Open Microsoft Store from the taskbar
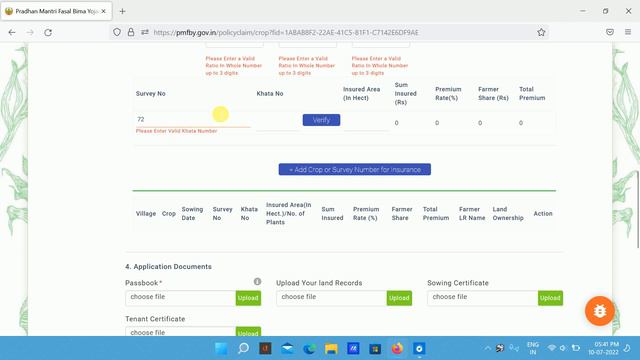 [375, 349]
